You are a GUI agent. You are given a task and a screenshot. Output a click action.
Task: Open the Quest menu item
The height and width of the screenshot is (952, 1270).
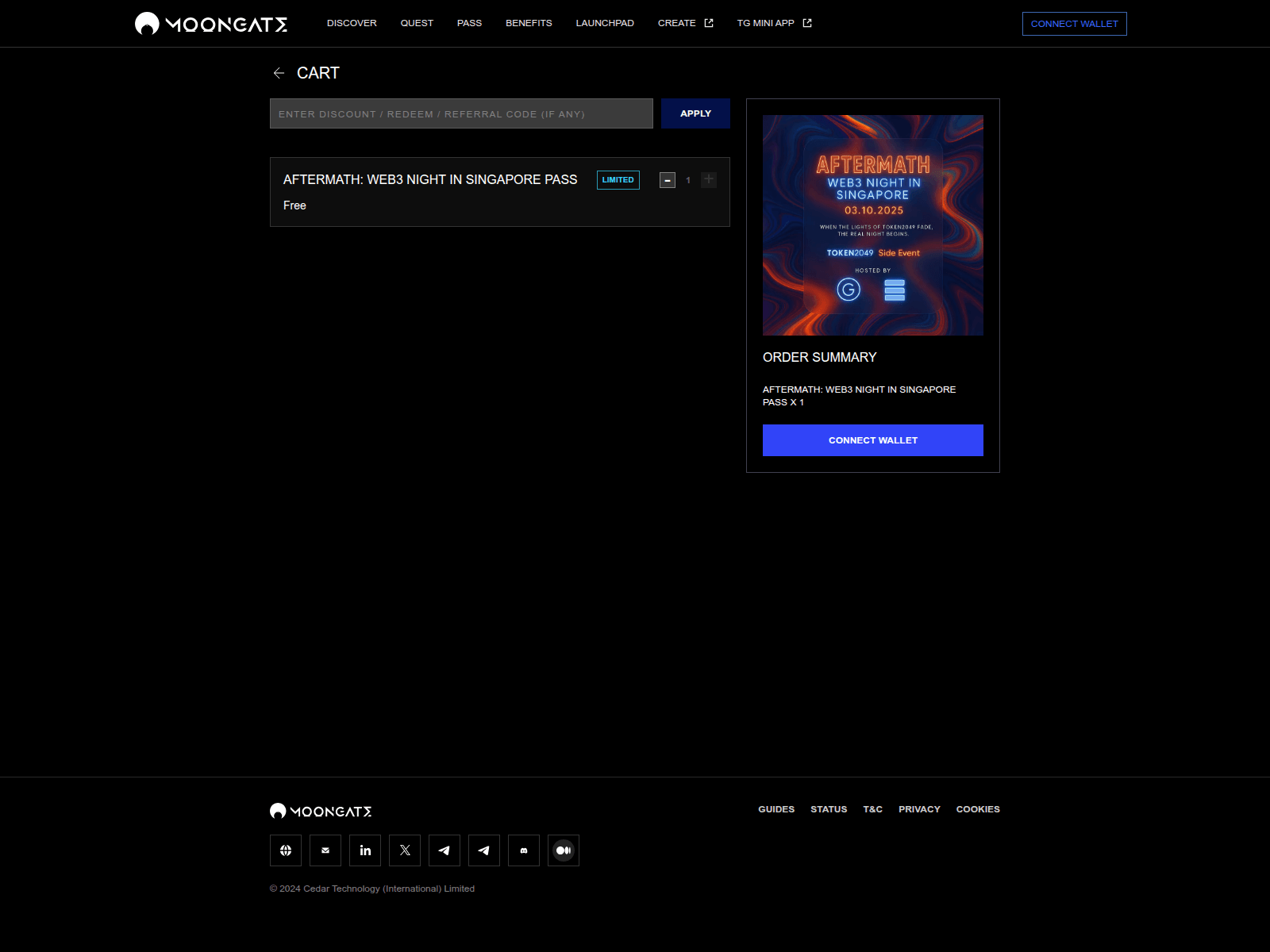pos(417,23)
